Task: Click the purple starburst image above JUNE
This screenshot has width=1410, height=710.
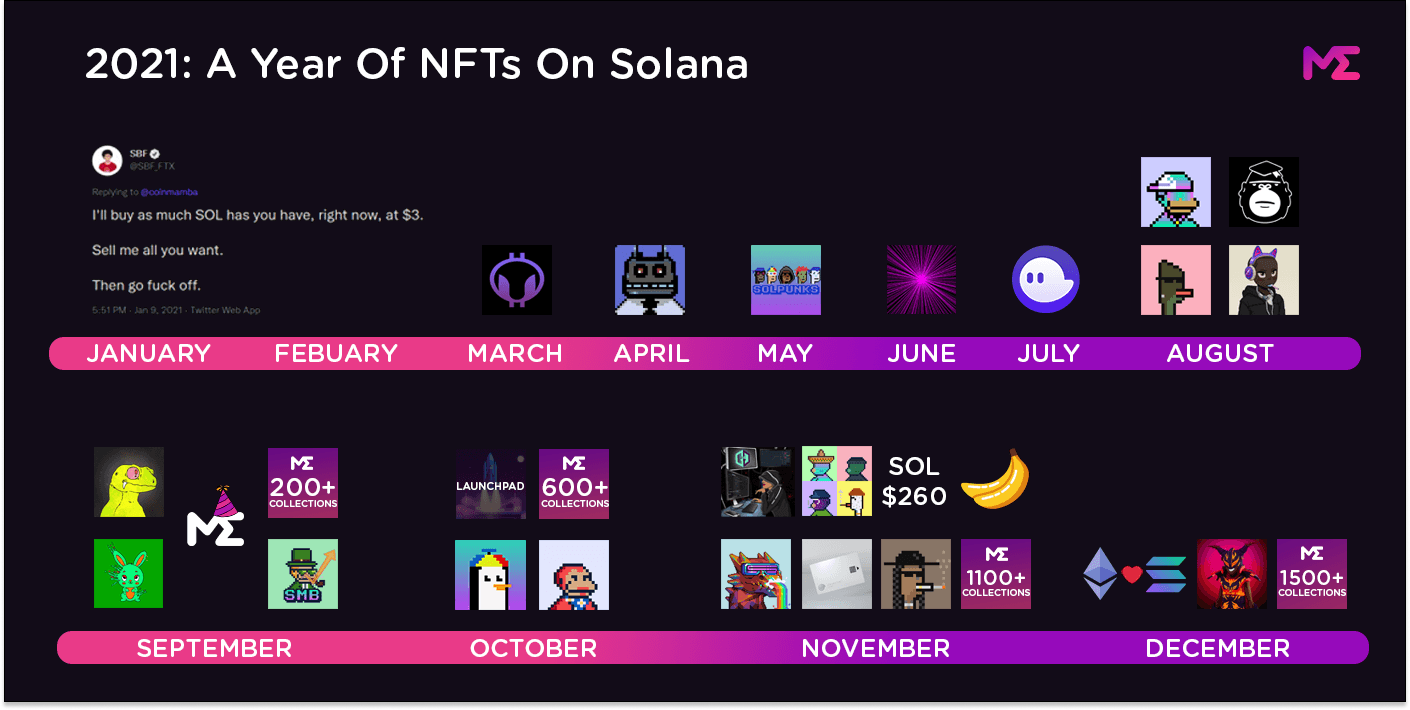Action: pos(921,280)
